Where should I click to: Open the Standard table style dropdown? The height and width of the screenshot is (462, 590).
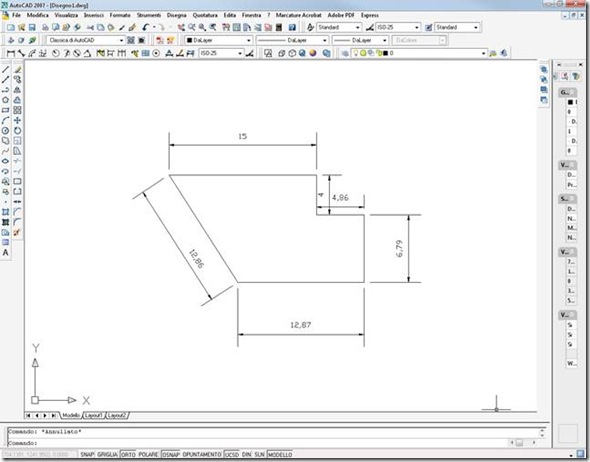click(x=457, y=27)
